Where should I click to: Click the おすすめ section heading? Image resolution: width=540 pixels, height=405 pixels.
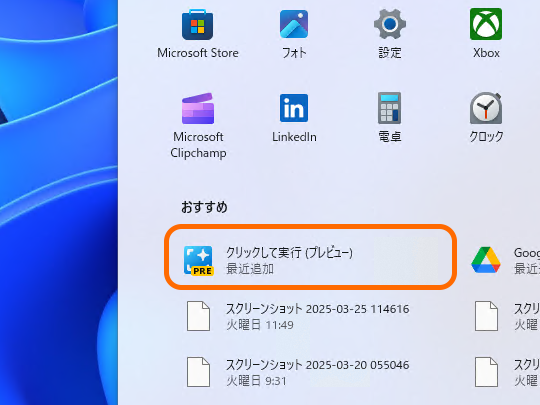tap(204, 207)
